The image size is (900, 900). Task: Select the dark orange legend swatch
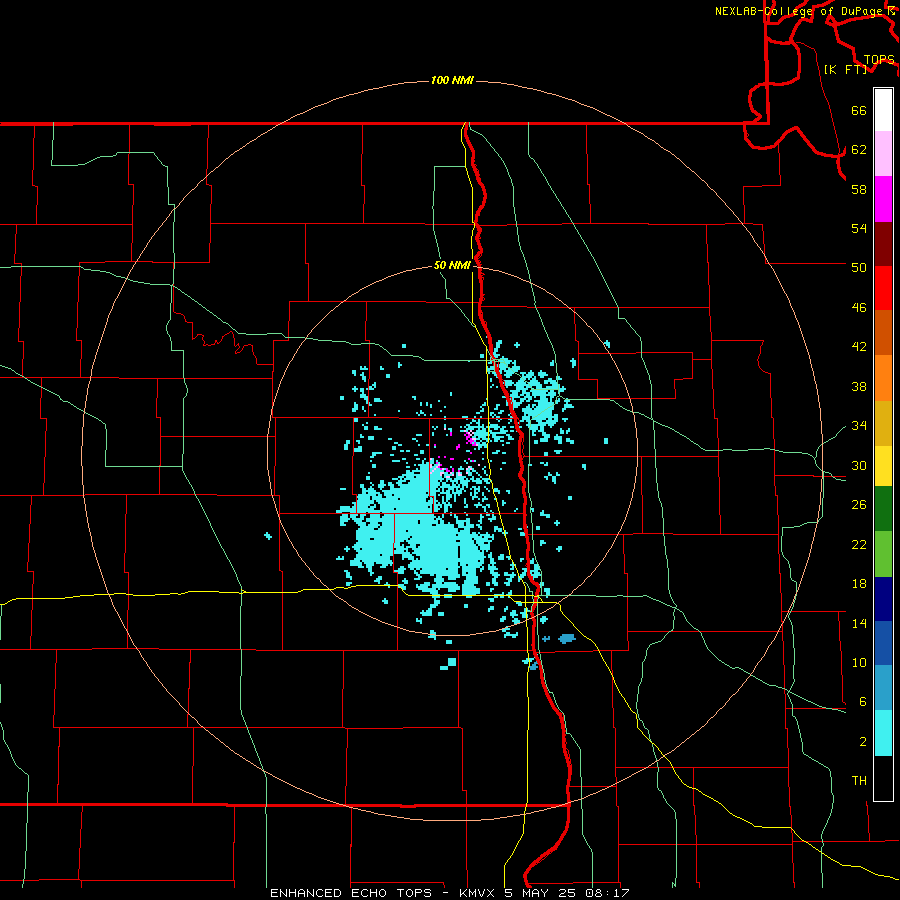883,332
